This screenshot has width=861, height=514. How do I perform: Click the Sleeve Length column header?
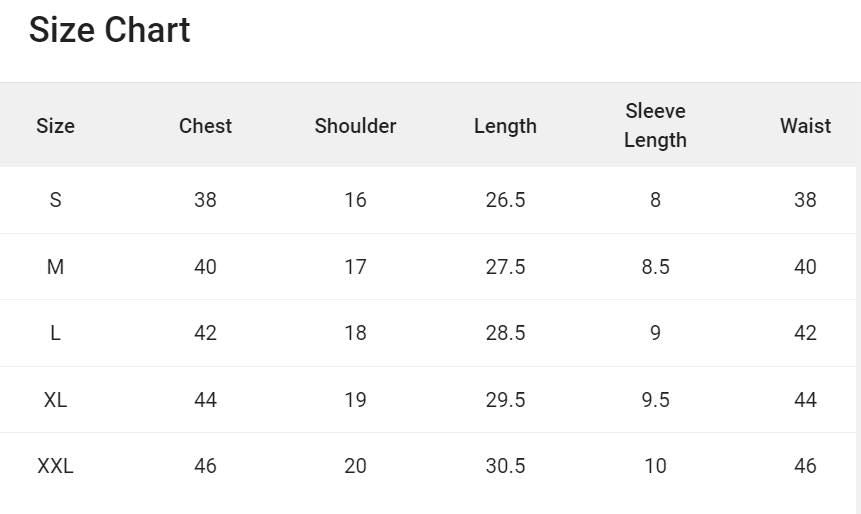(x=655, y=126)
